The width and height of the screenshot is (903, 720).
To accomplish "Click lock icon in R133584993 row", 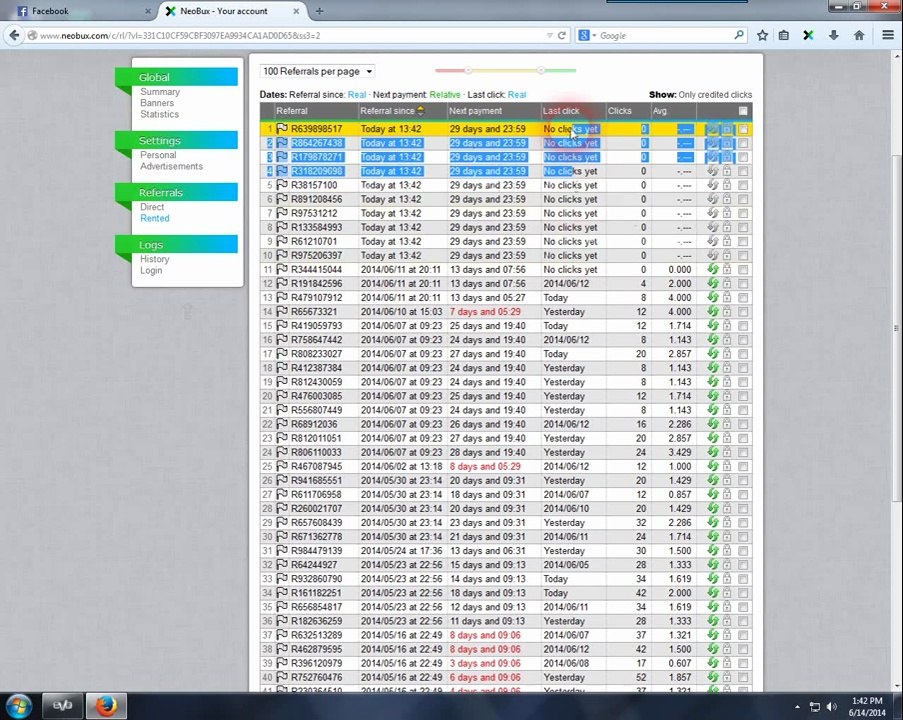I will pos(727,227).
